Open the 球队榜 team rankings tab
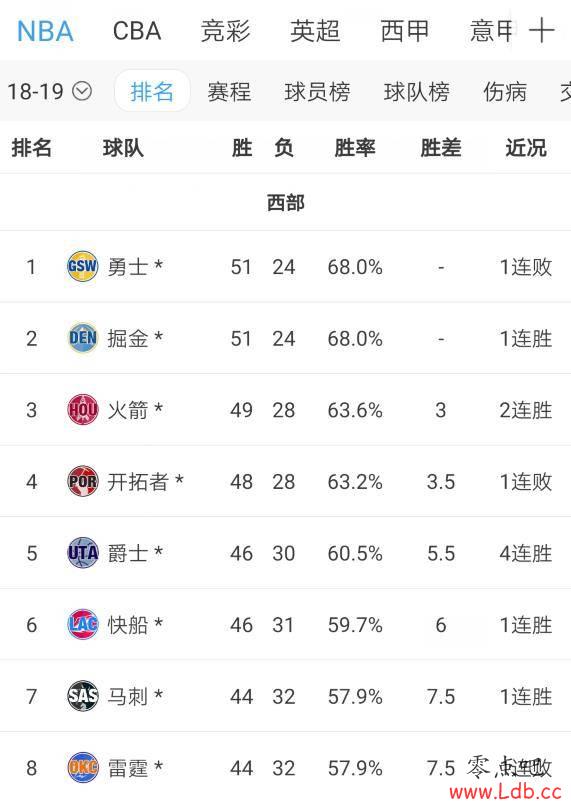The height and width of the screenshot is (802, 571). [x=416, y=92]
